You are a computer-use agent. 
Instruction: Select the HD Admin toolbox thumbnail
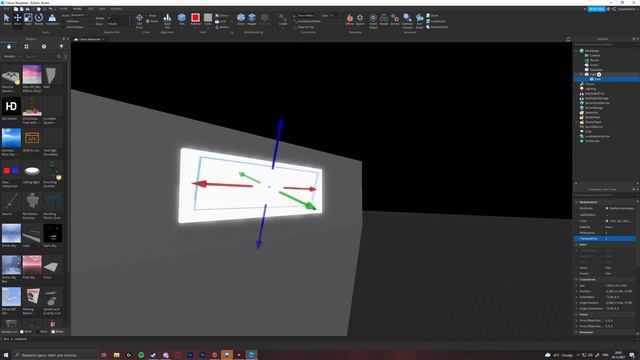tap(11, 107)
